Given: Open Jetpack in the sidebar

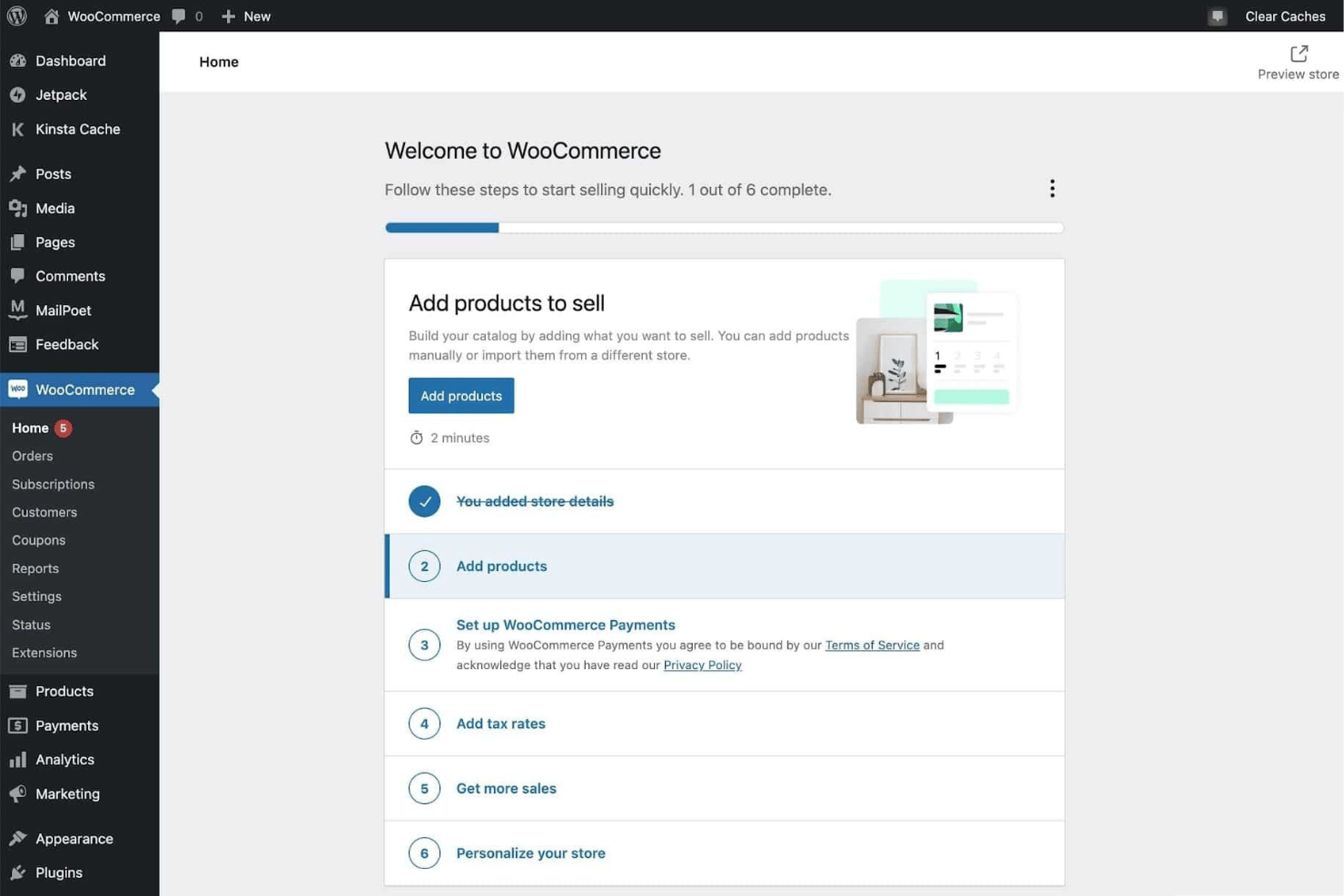Looking at the screenshot, I should tap(80, 94).
